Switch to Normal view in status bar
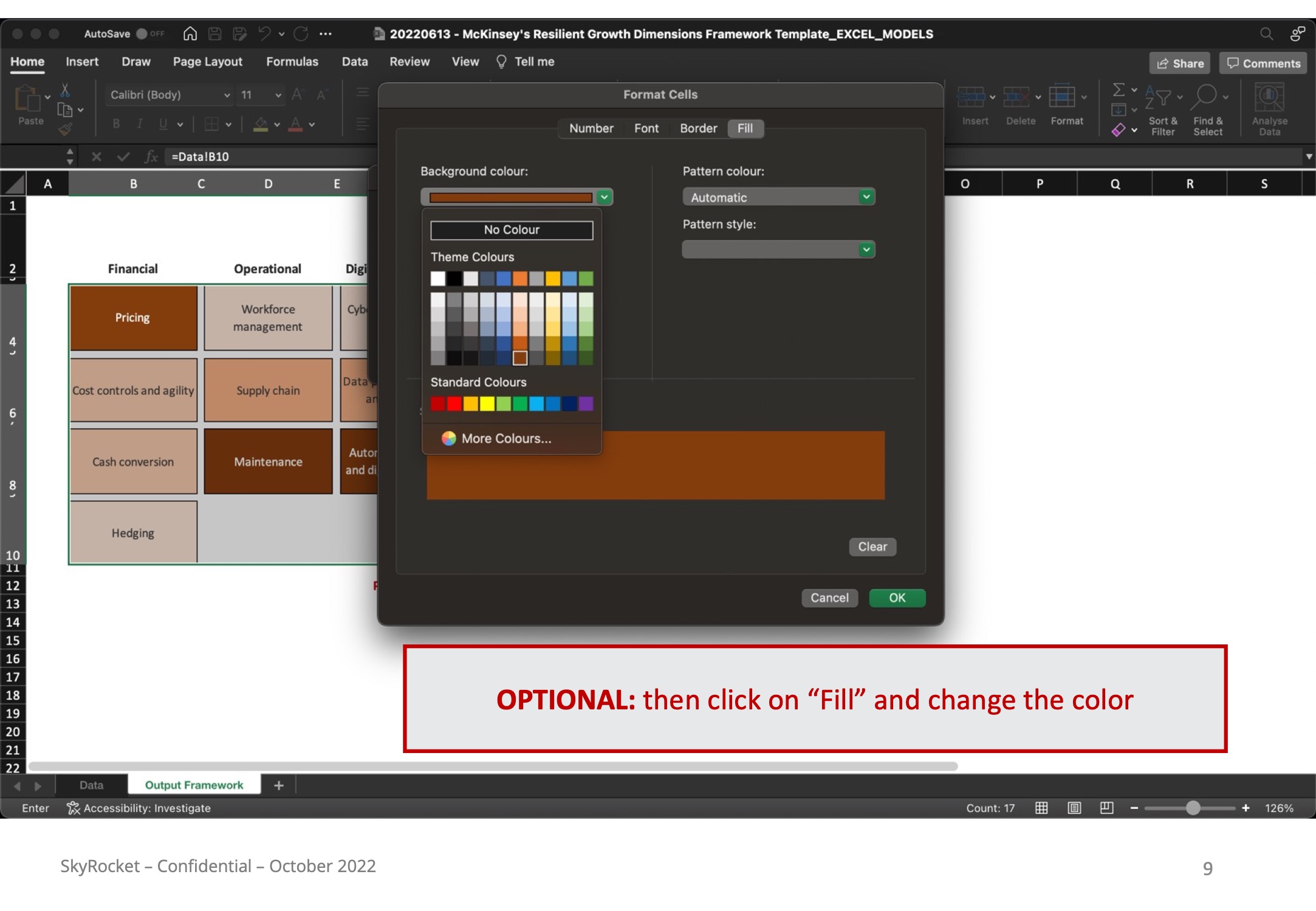The width and height of the screenshot is (1316, 911). point(1041,808)
